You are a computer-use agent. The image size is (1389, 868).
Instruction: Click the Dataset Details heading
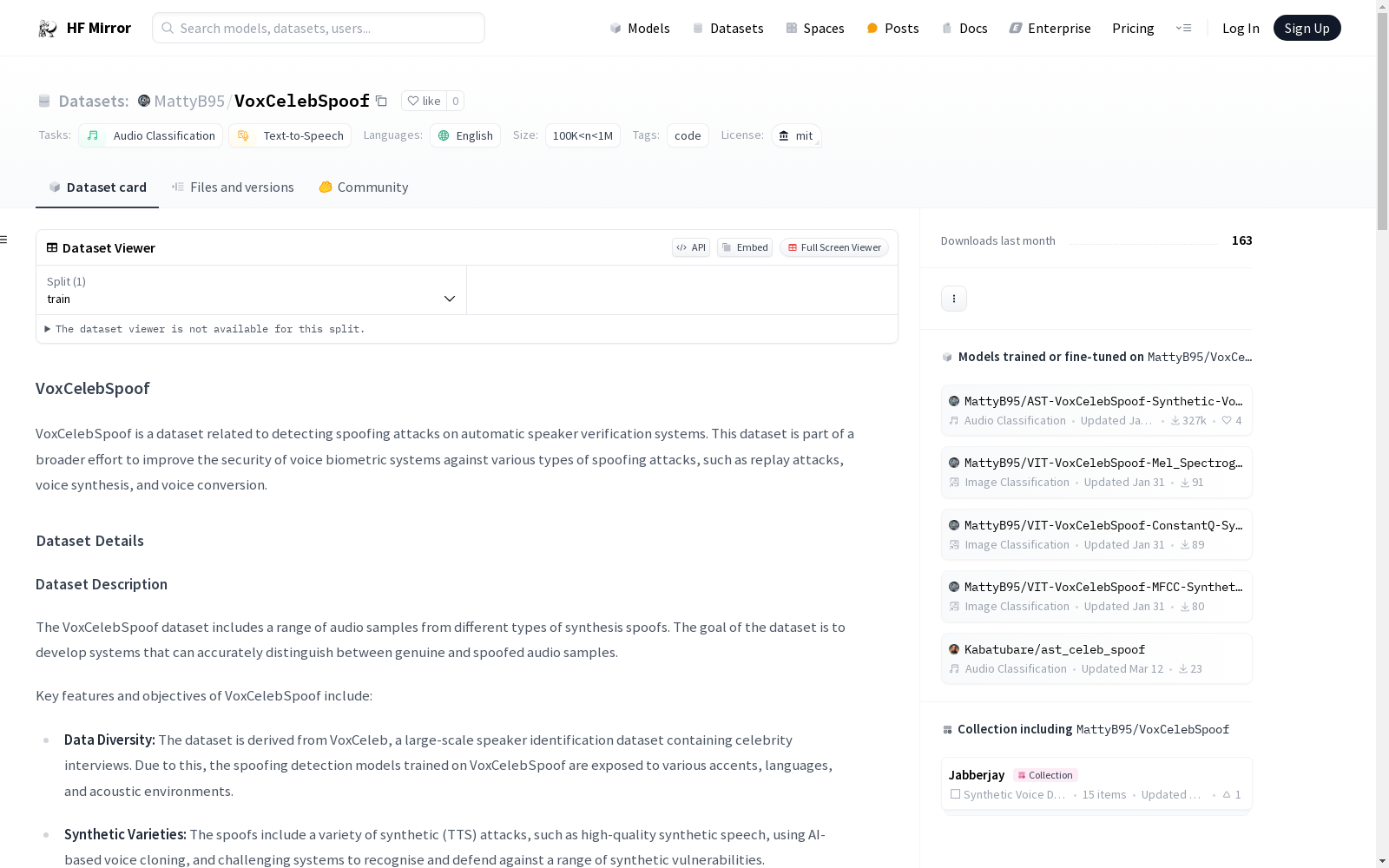pyautogui.click(x=90, y=541)
